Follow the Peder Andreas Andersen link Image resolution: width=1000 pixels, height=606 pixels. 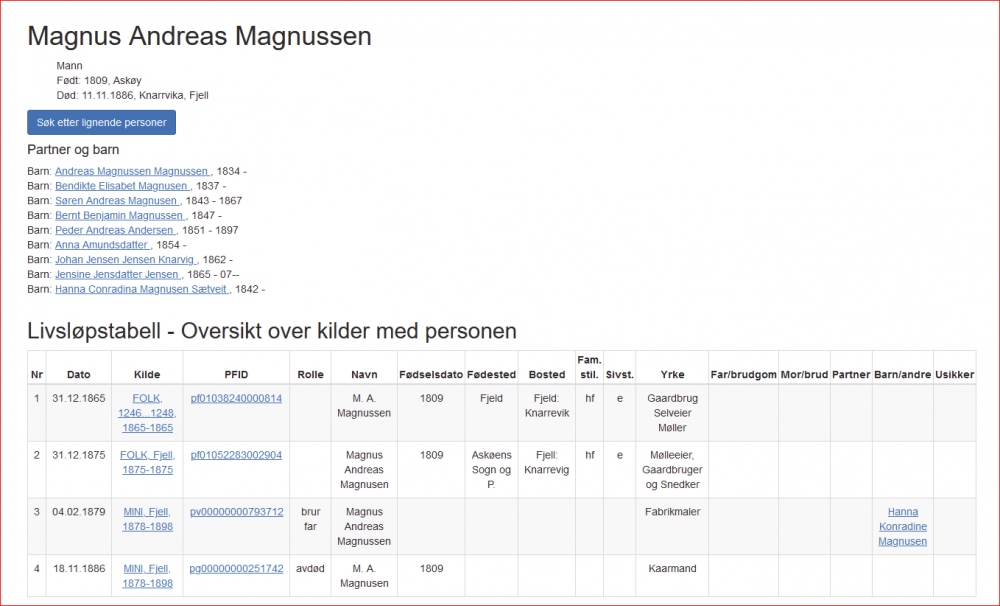pos(115,230)
